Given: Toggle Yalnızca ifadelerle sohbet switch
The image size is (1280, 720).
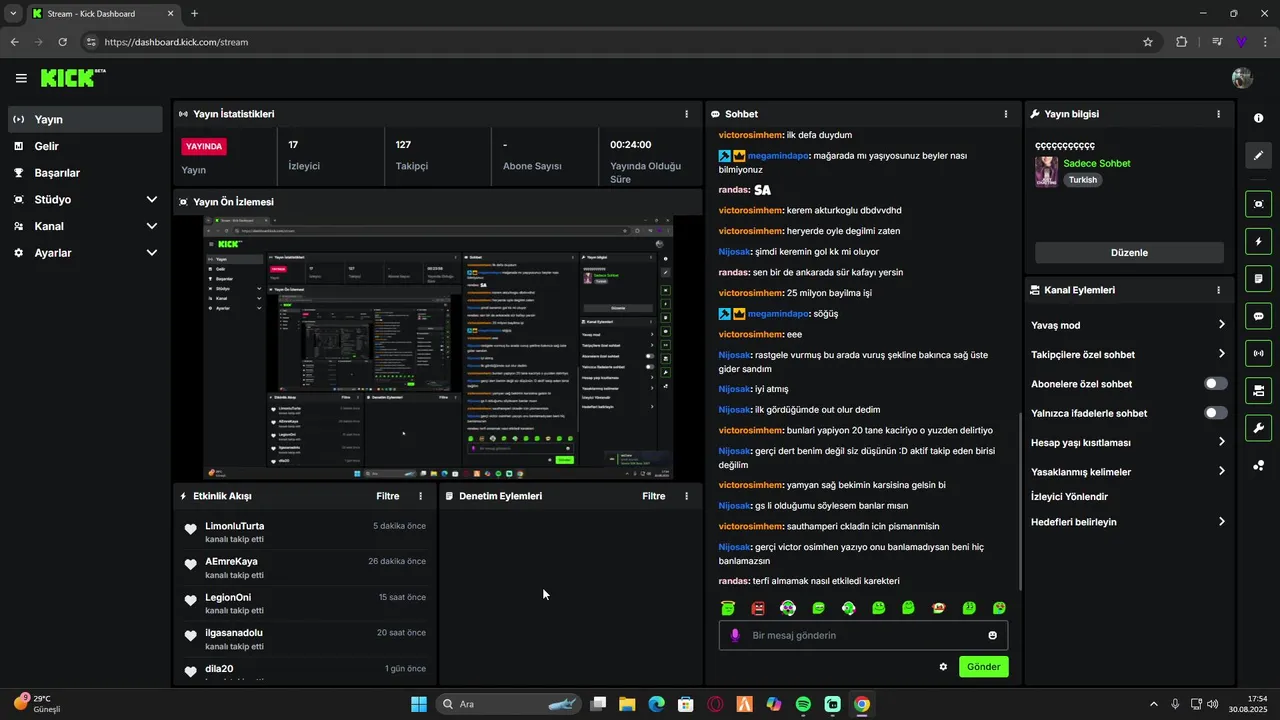Looking at the screenshot, I should pos(1215,413).
